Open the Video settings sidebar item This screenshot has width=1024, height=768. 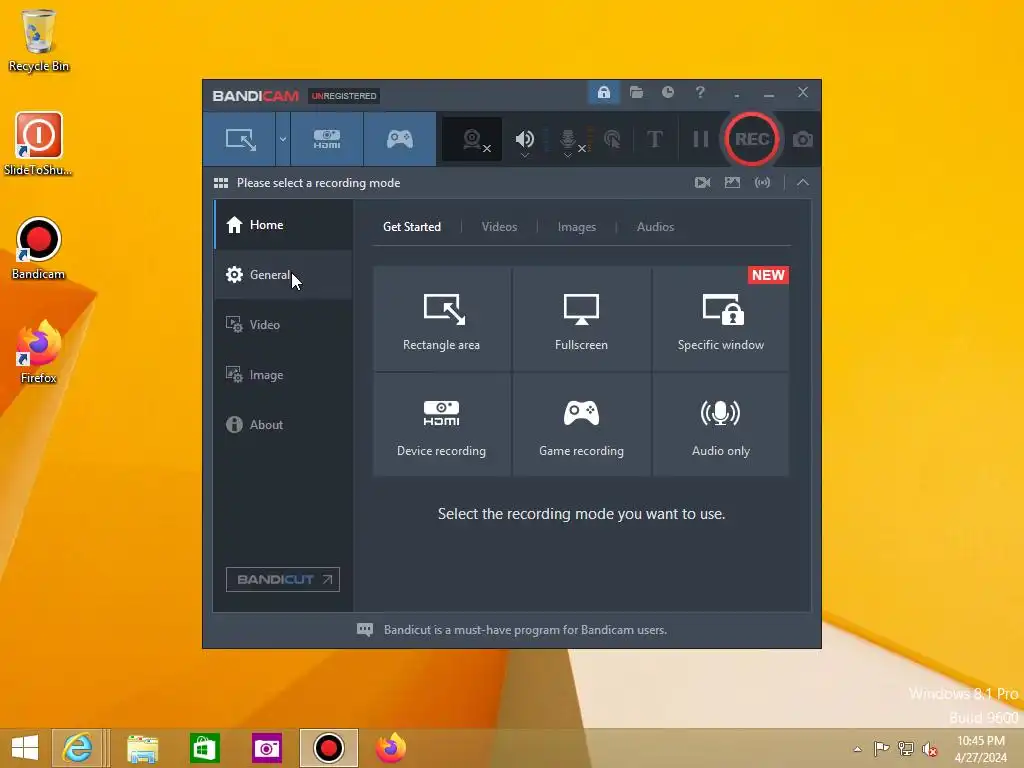tap(284, 325)
